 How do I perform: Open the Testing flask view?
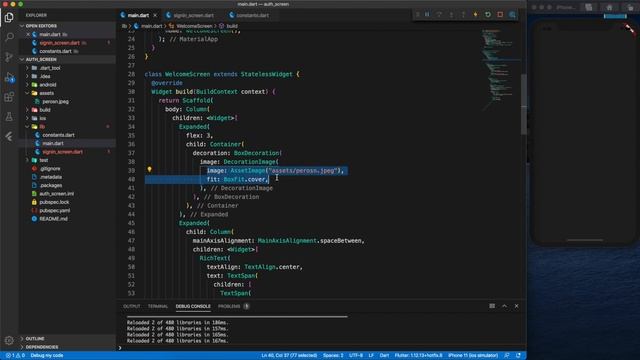pos(9,117)
